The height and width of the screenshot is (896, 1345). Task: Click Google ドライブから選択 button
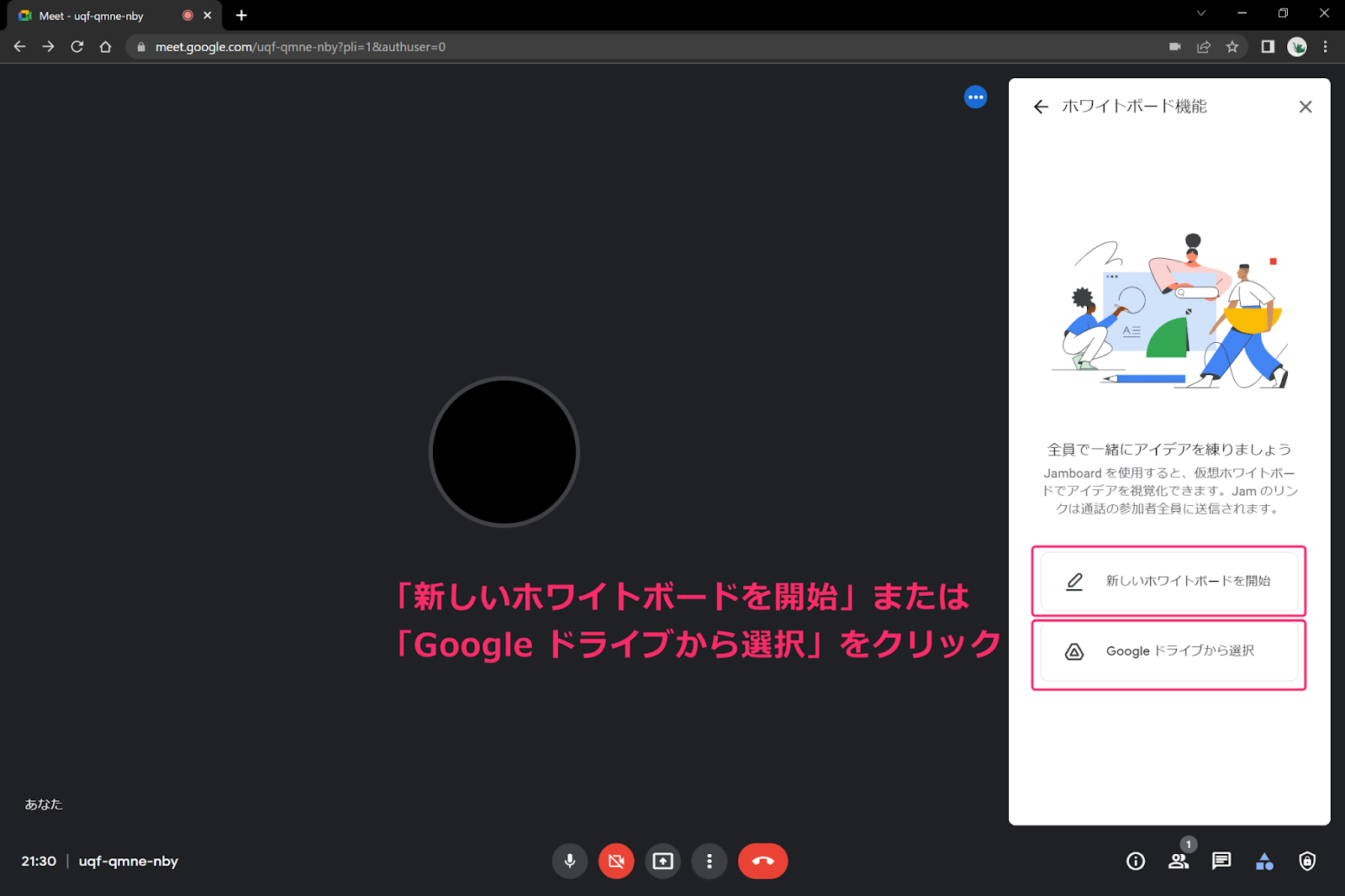1169,651
